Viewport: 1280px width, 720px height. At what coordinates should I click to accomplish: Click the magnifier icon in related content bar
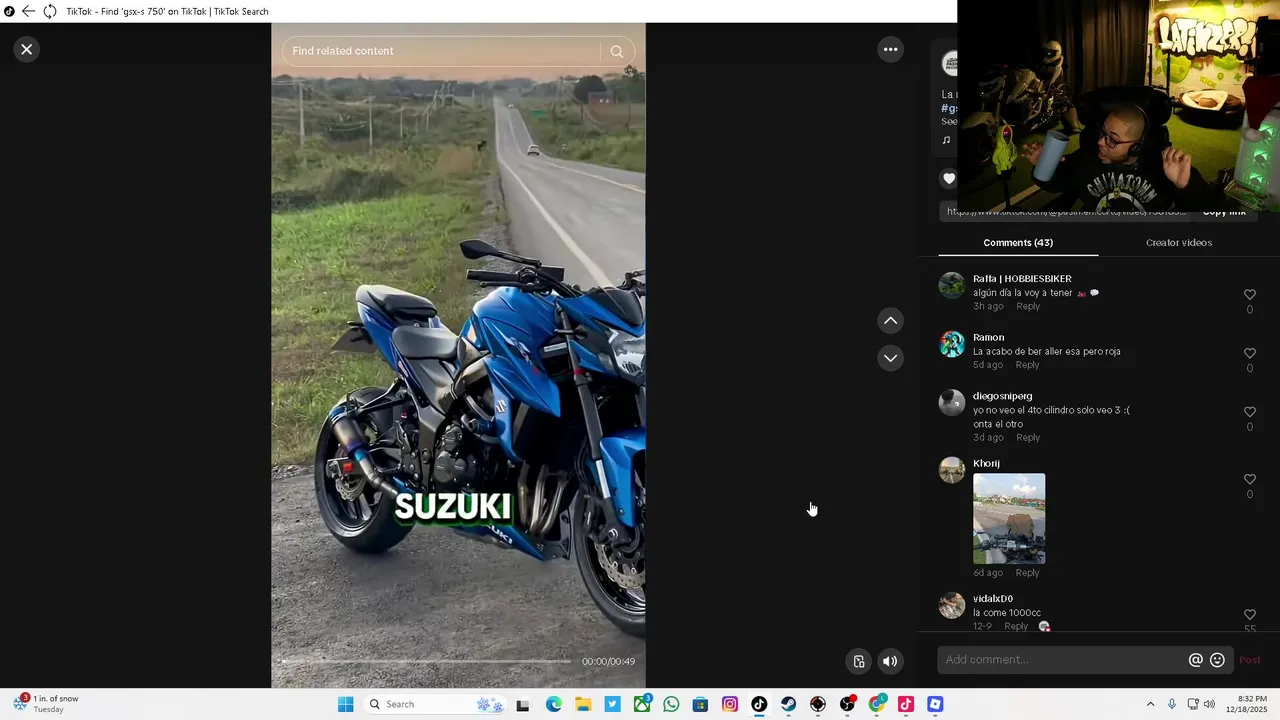point(616,51)
